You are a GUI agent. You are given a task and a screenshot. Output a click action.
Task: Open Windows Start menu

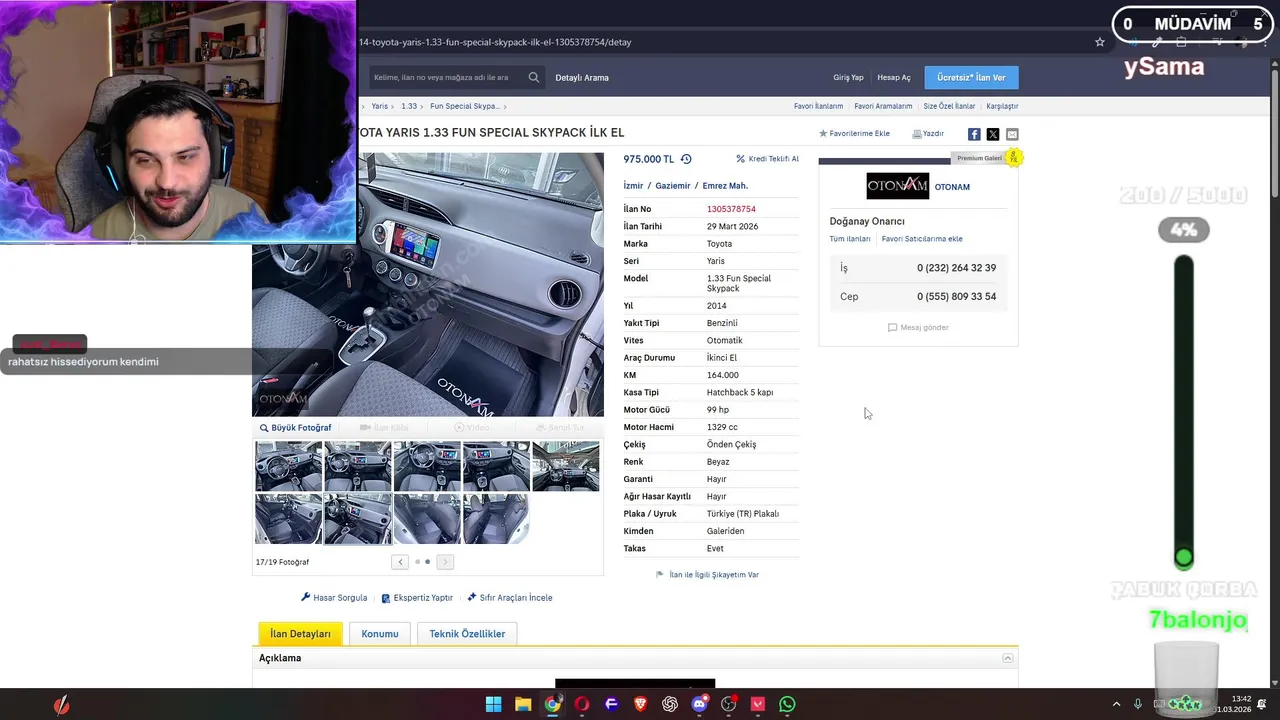(494, 704)
